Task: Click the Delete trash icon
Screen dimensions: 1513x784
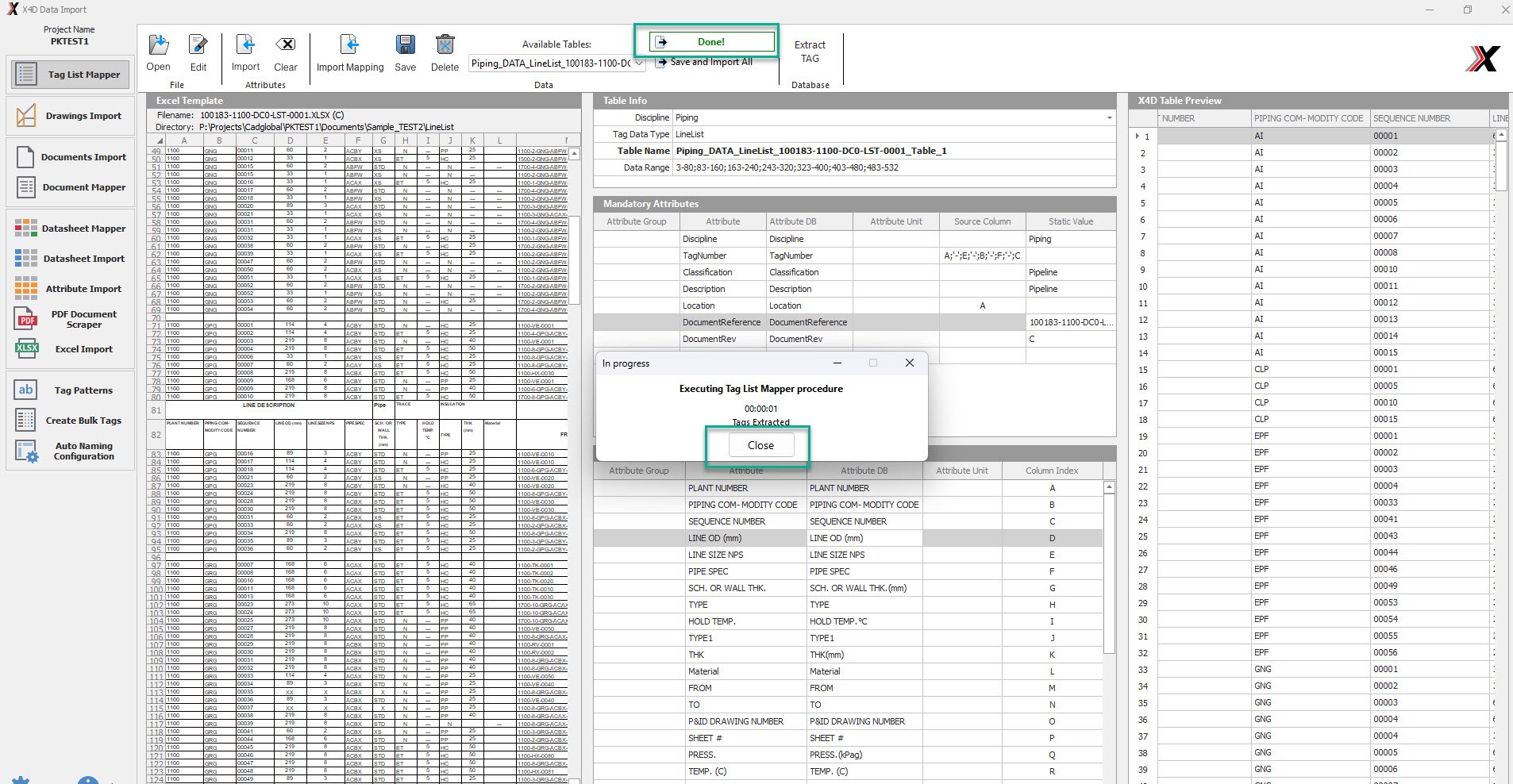Action: pos(445,45)
